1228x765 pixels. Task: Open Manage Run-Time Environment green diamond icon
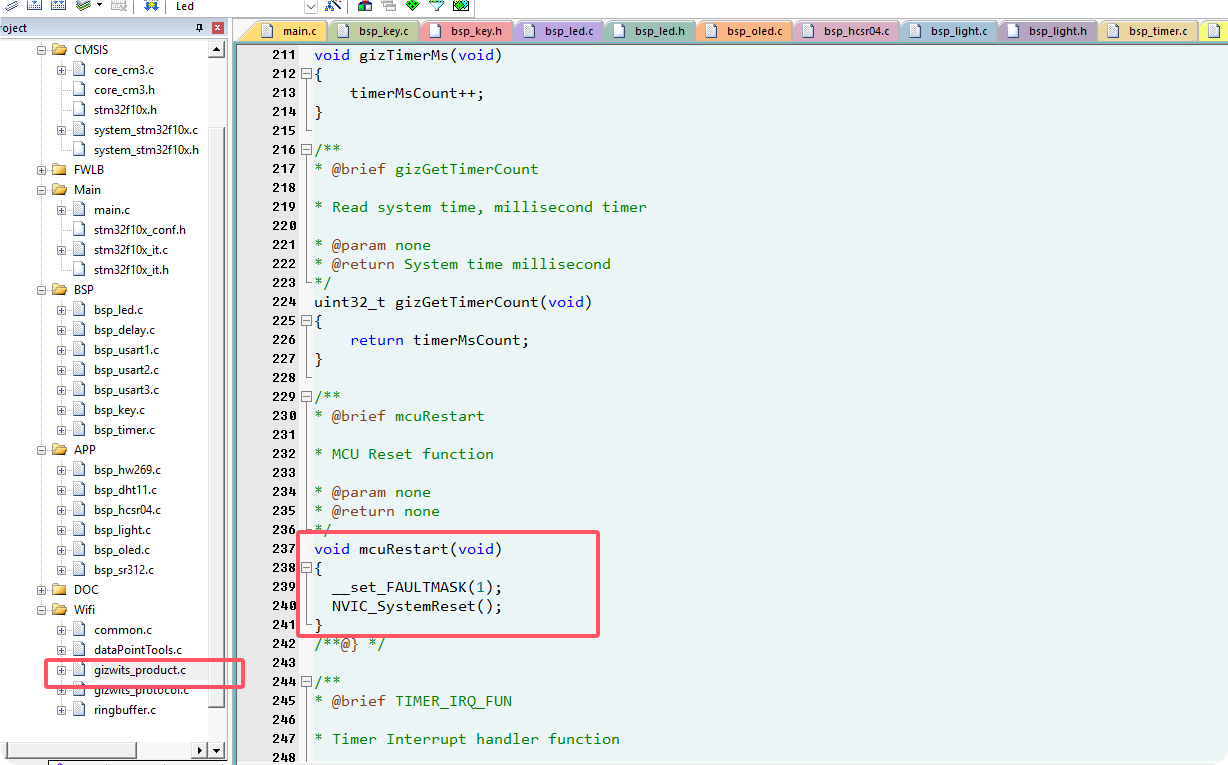pyautogui.click(x=412, y=5)
